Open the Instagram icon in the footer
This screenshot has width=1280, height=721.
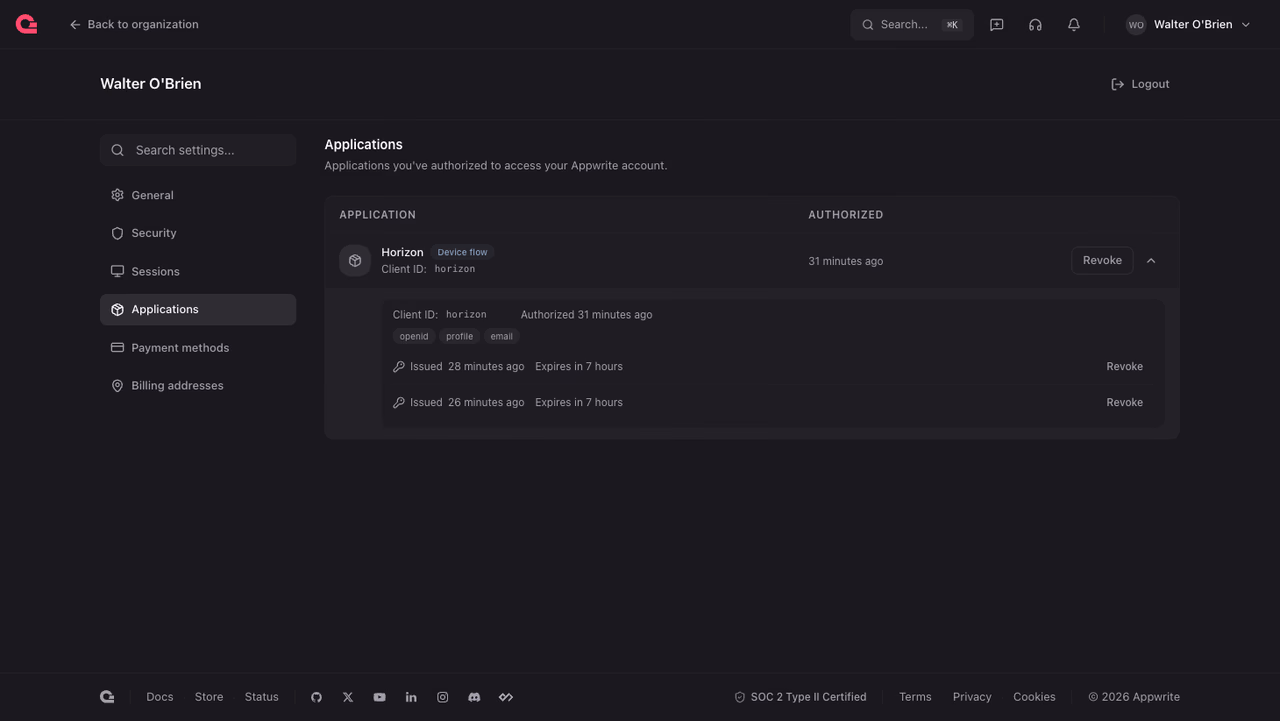coord(443,697)
